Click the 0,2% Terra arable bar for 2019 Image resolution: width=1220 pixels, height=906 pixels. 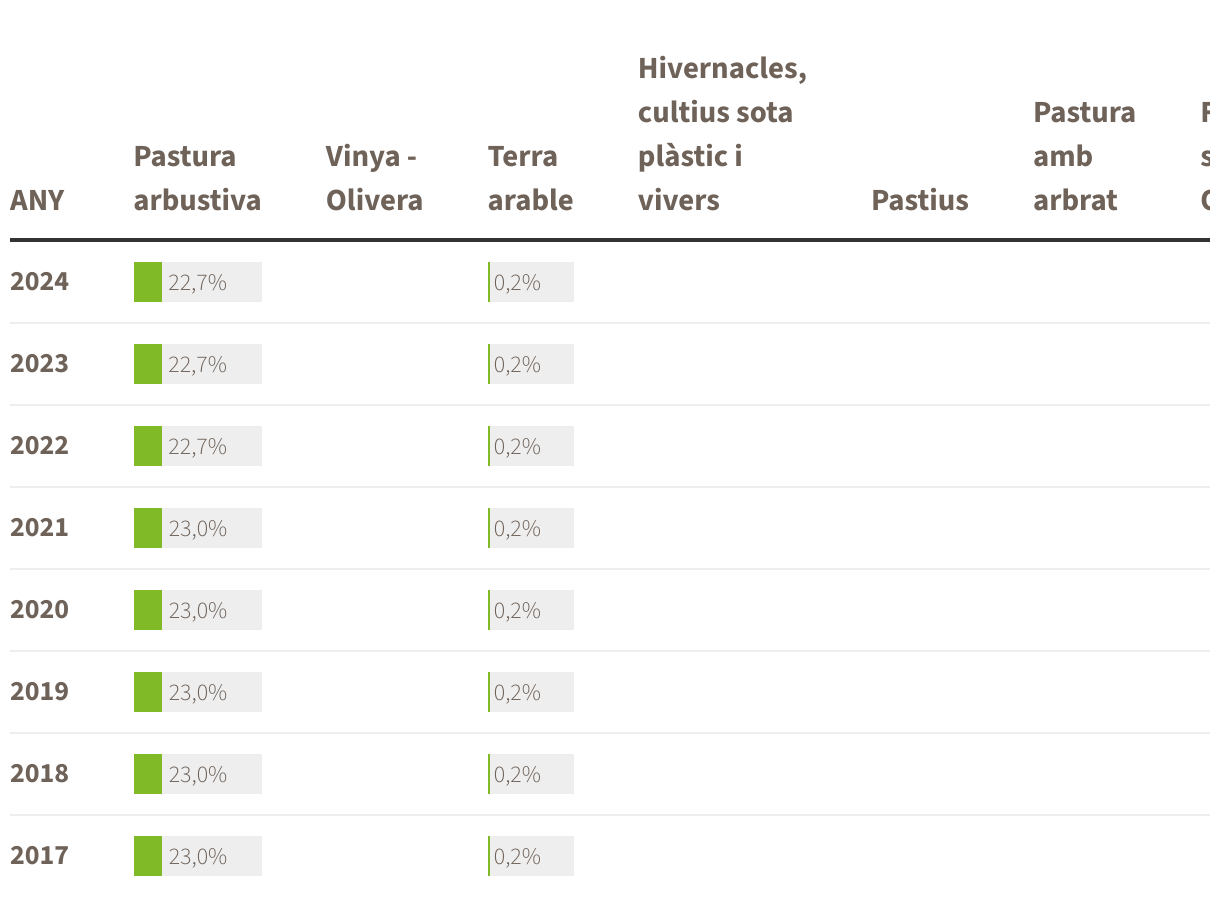(531, 692)
